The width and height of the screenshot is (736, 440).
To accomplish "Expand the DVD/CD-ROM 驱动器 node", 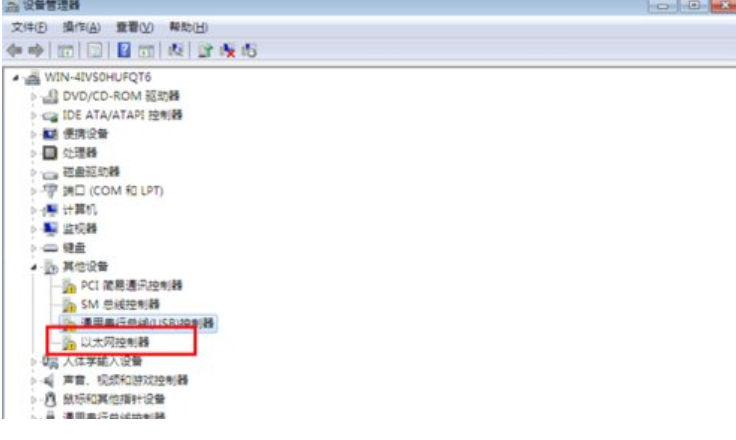I will click(x=33, y=96).
